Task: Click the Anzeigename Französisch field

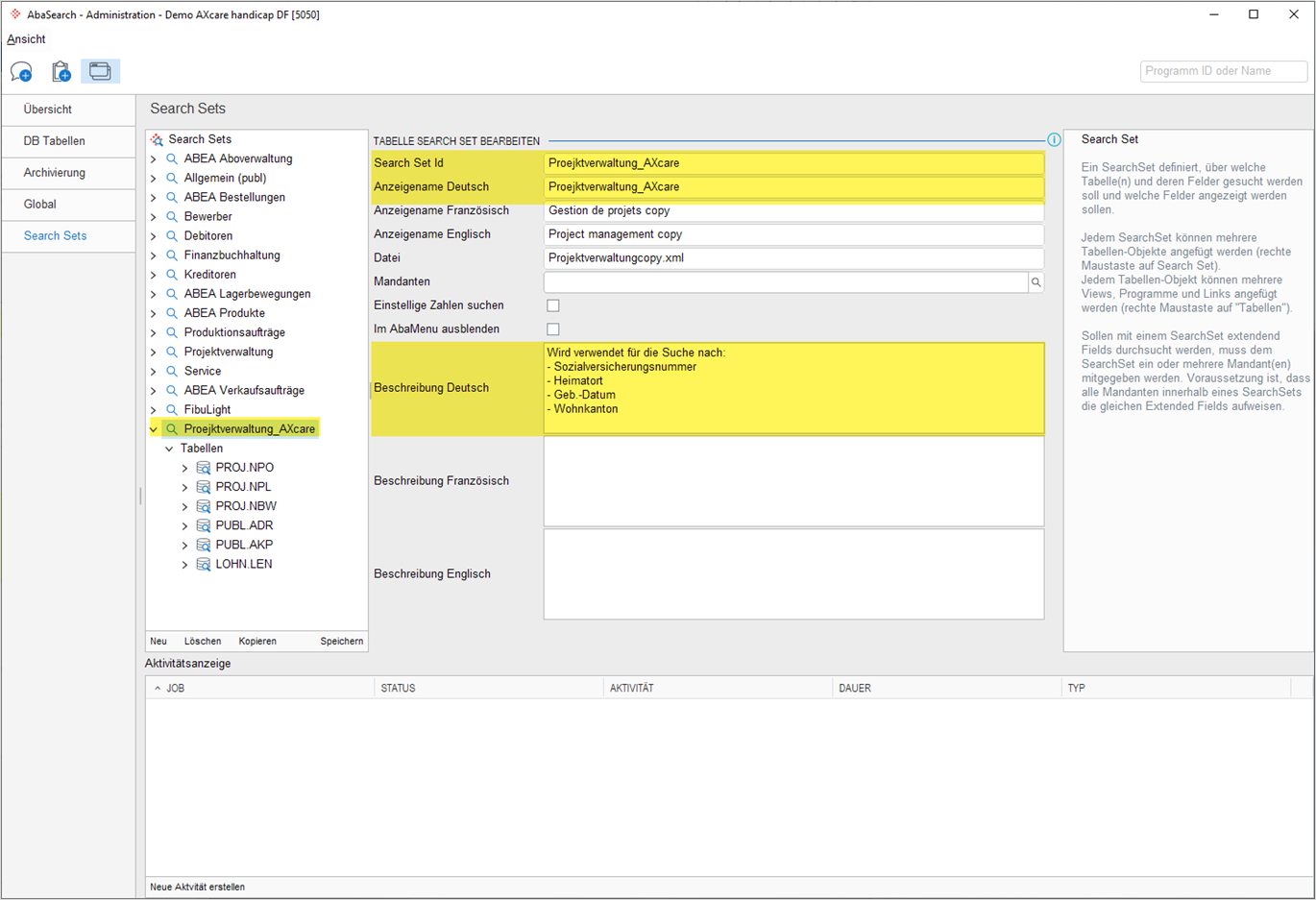Action: (793, 210)
